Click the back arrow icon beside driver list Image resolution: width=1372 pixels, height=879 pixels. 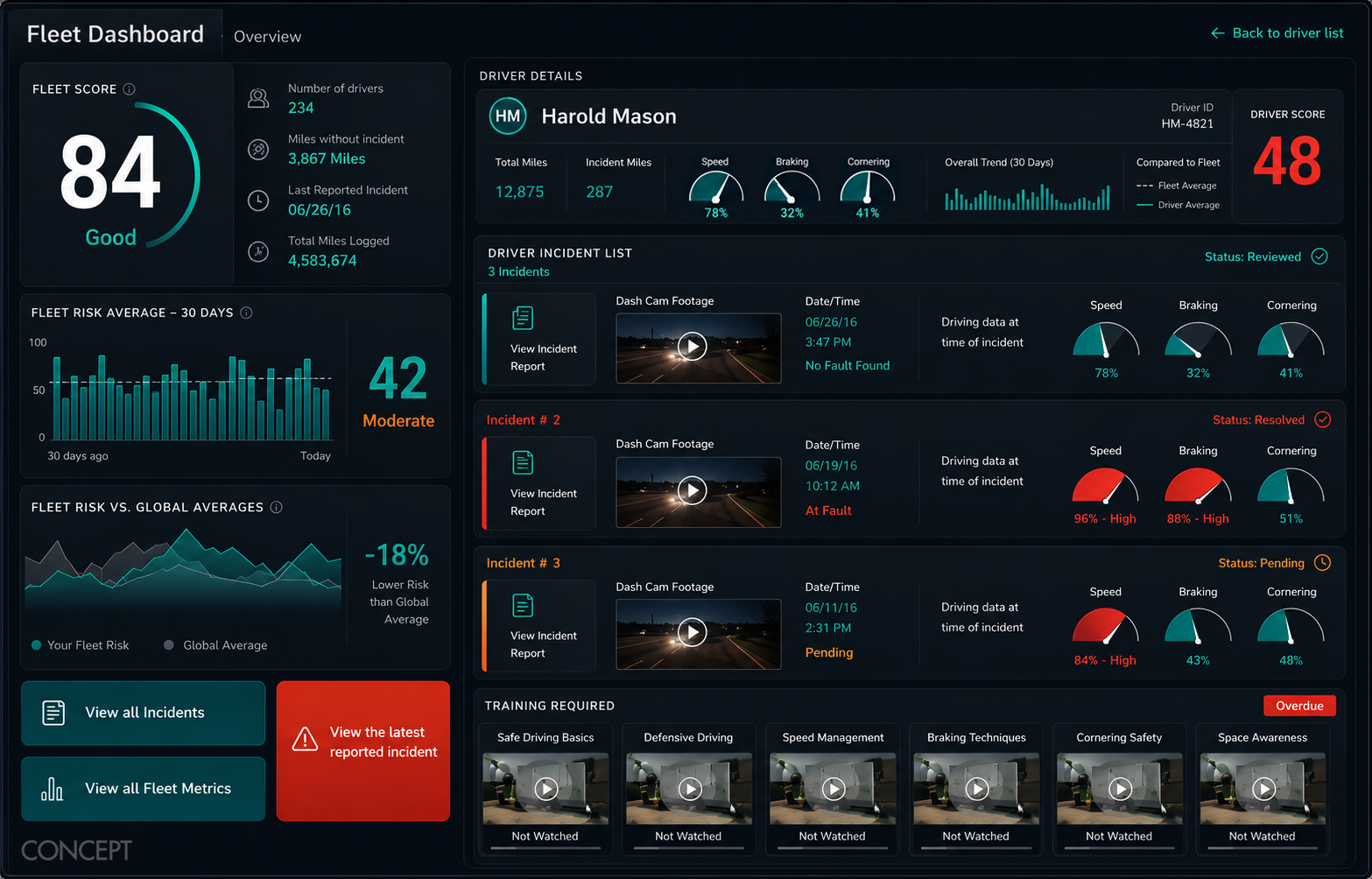(x=1217, y=33)
